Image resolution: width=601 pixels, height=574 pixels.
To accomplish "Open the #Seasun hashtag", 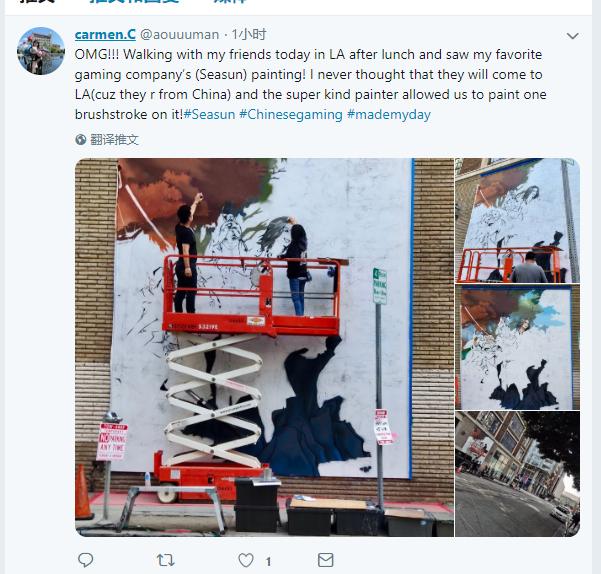I will 209,115.
